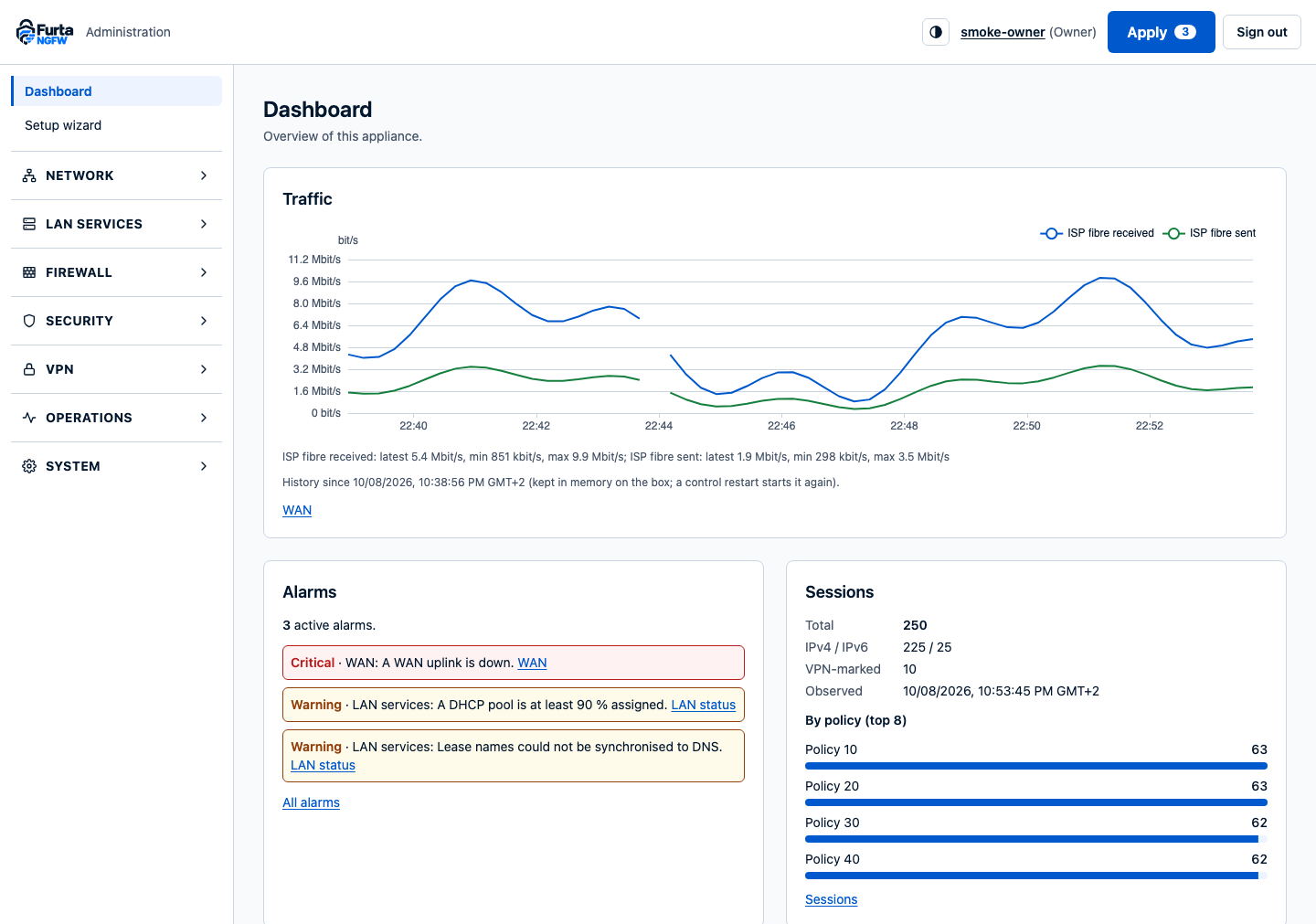The height and width of the screenshot is (924, 1316).
Task: Click the Critical WAN uplink down alarm box
Action: [x=514, y=663]
